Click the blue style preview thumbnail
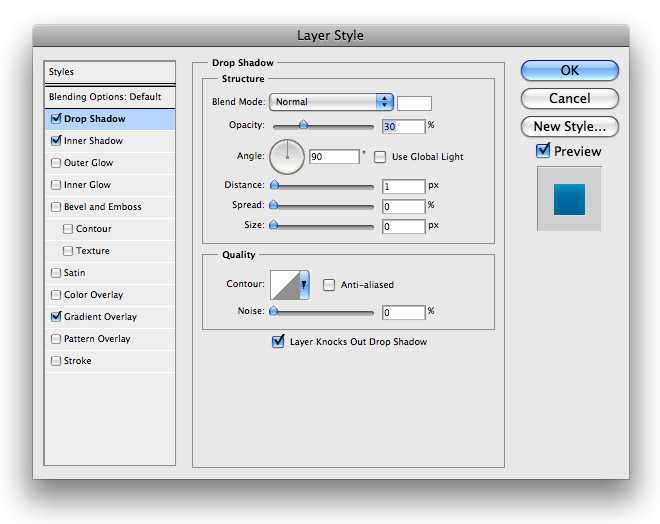660x524 pixels. 569,199
